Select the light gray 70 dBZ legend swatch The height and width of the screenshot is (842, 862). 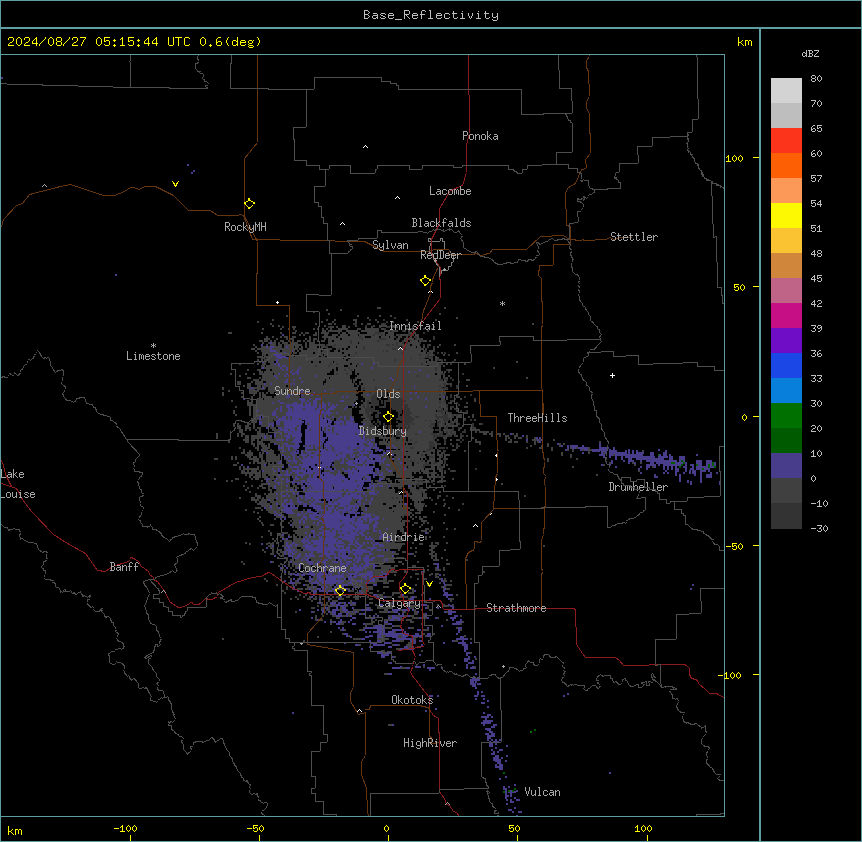click(786, 115)
